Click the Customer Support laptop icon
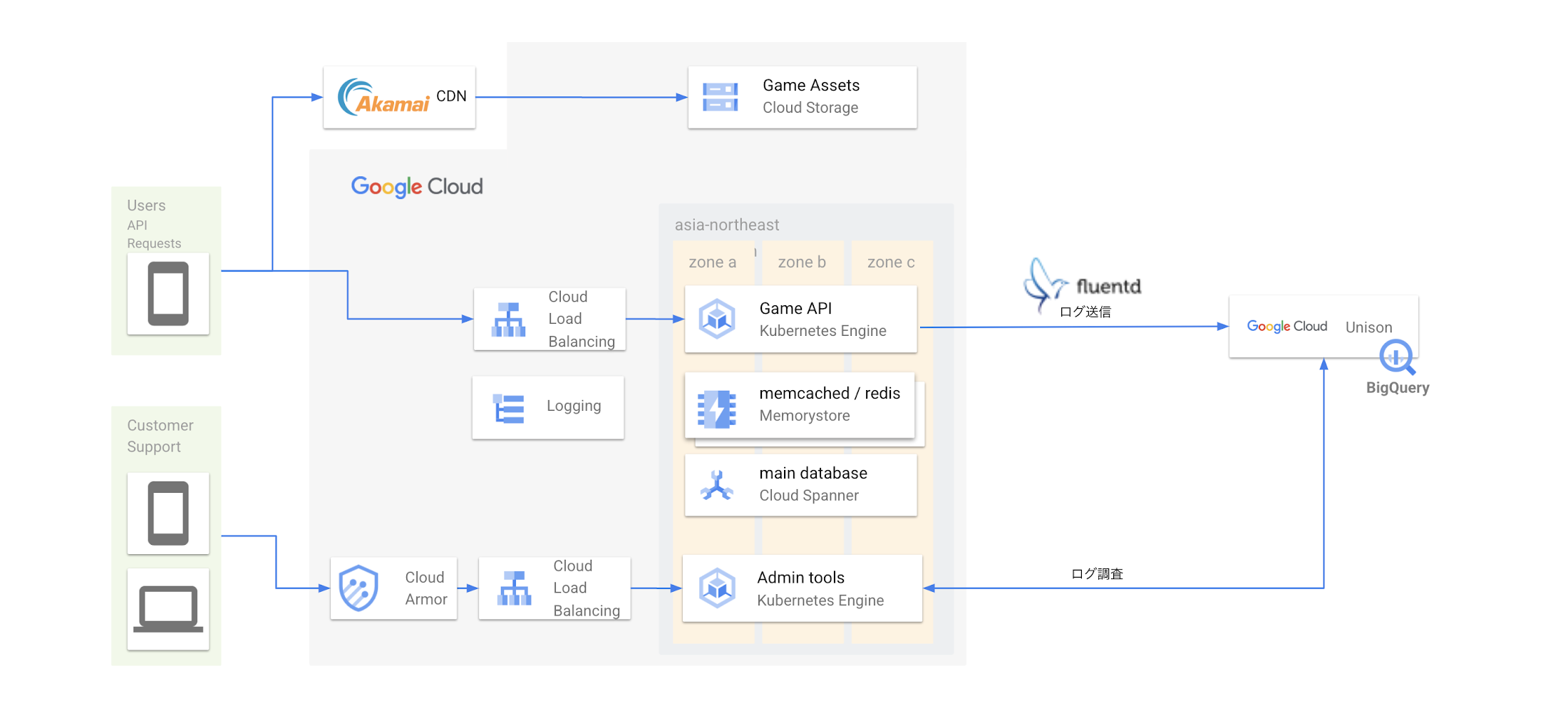 click(168, 609)
